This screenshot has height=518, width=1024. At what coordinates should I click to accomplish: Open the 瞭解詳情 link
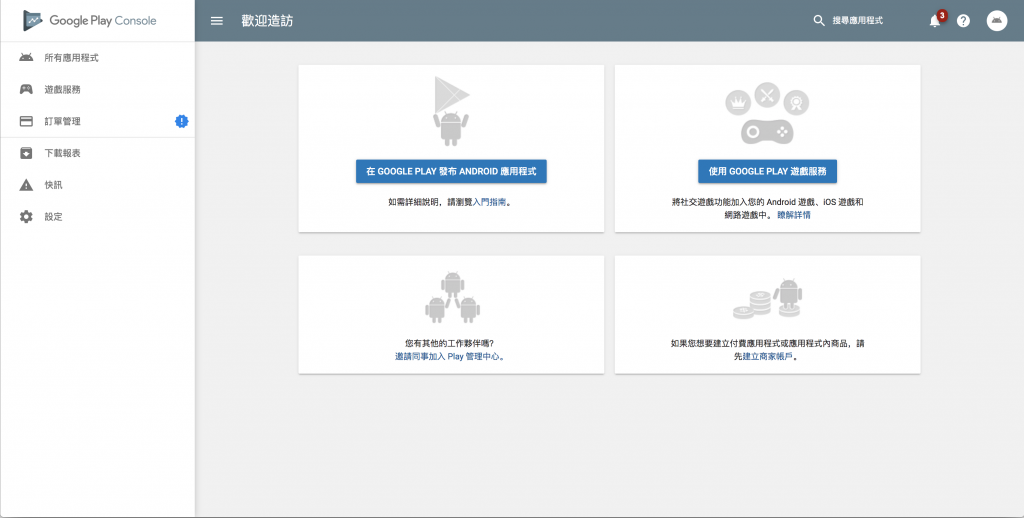point(793,215)
